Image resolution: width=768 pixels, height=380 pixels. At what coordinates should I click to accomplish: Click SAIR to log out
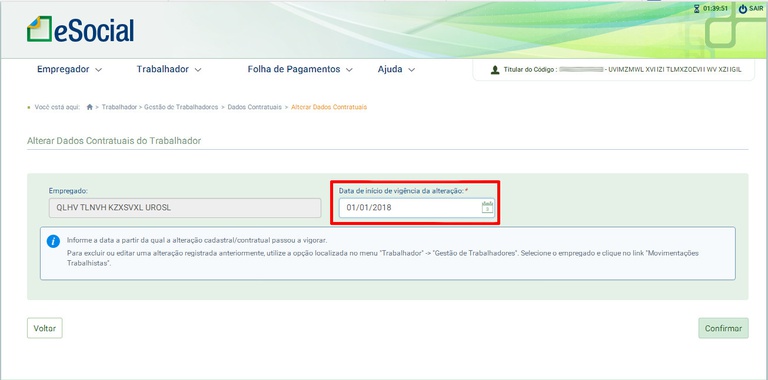756,9
